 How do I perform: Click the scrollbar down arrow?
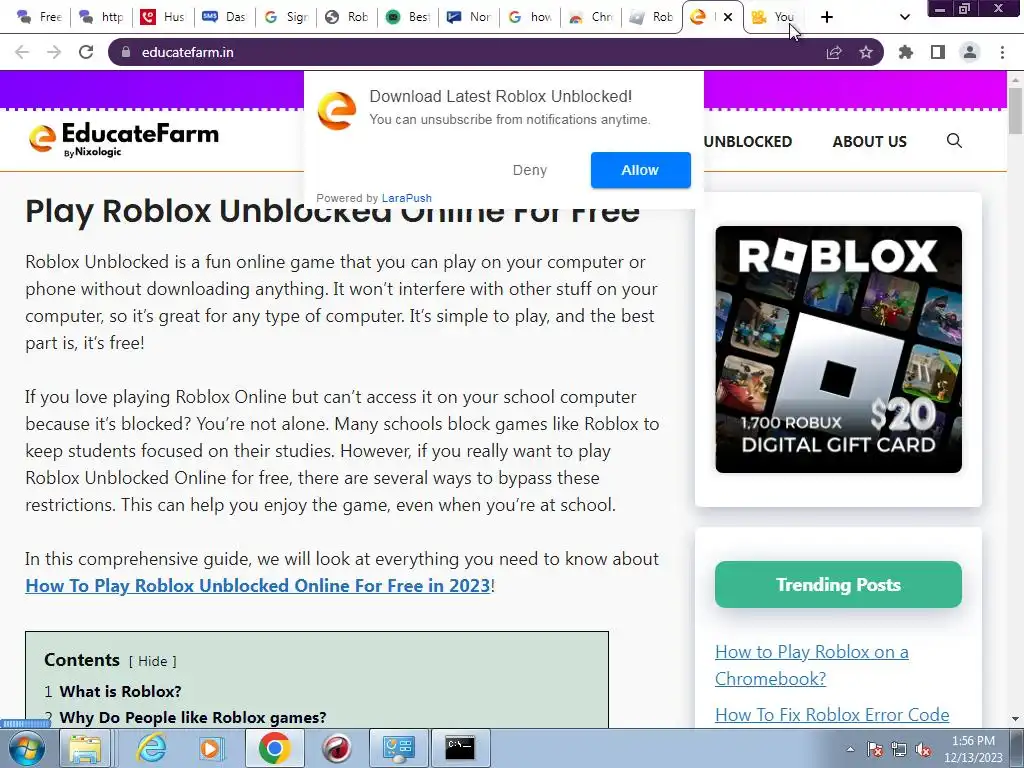[x=1015, y=719]
